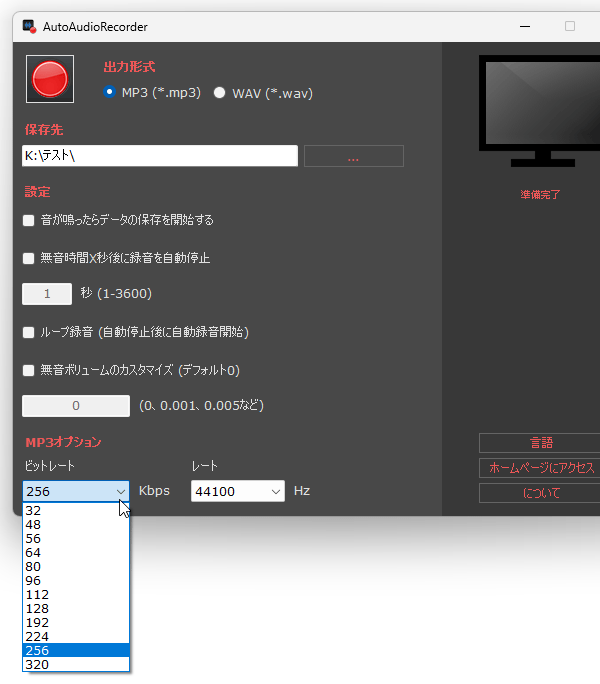Choose 320 in the bitrate list
The height and width of the screenshot is (684, 600).
(x=76, y=664)
